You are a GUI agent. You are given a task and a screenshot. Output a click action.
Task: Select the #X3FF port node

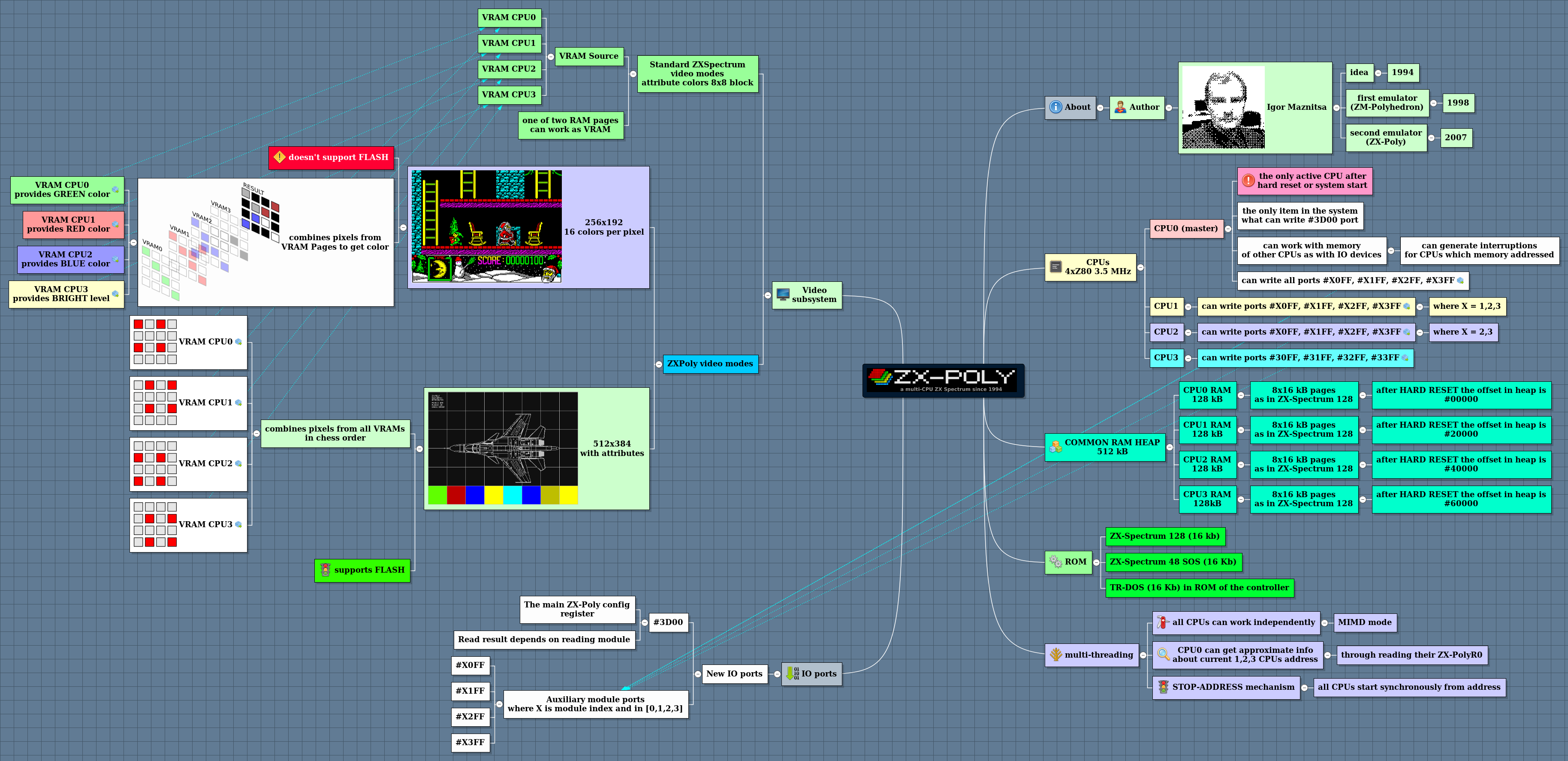click(470, 743)
